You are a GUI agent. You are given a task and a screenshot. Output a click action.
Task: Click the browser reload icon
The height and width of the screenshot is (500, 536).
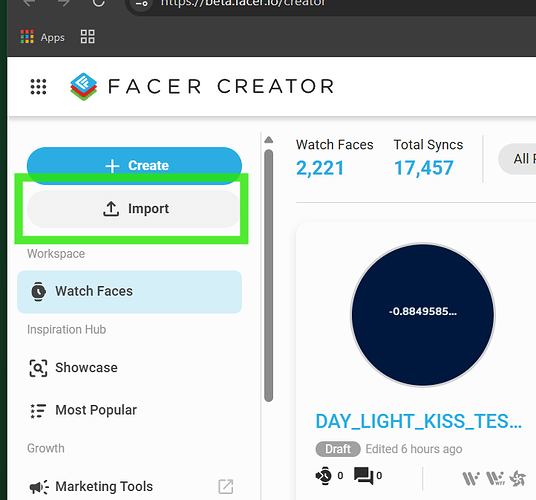click(98, 3)
